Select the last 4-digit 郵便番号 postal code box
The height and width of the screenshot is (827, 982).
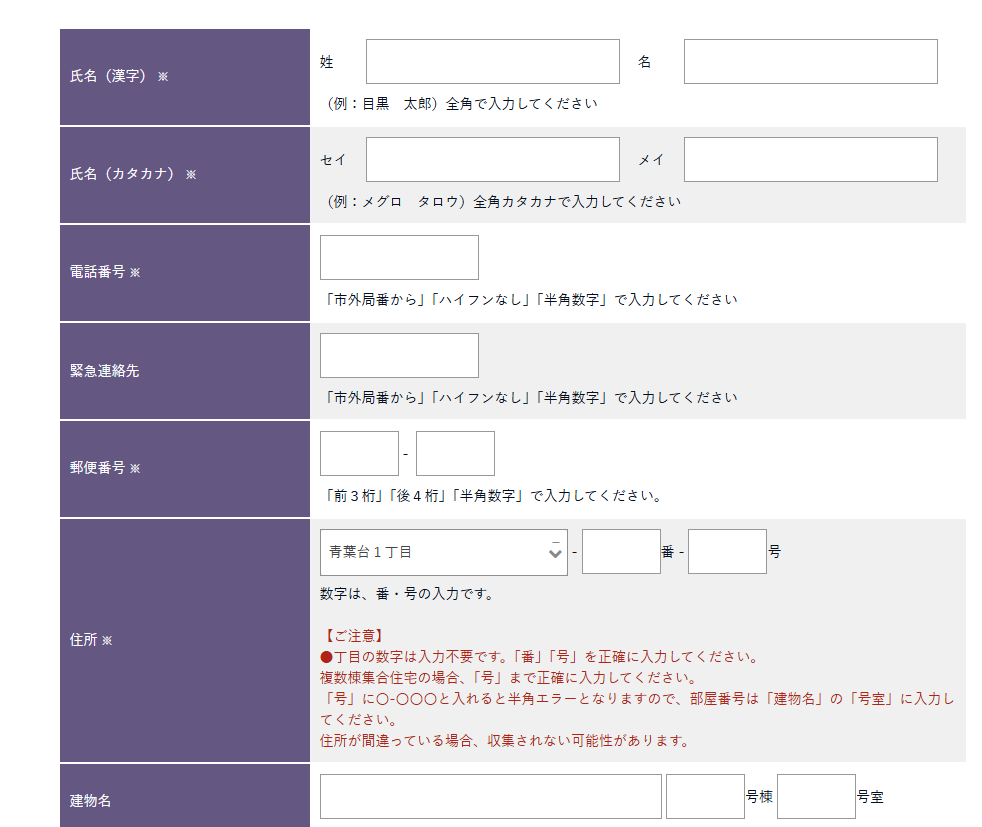click(455, 454)
